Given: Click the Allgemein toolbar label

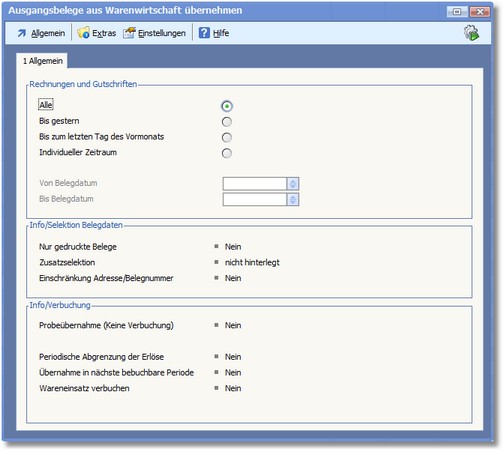Looking at the screenshot, I should pyautogui.click(x=48, y=33).
